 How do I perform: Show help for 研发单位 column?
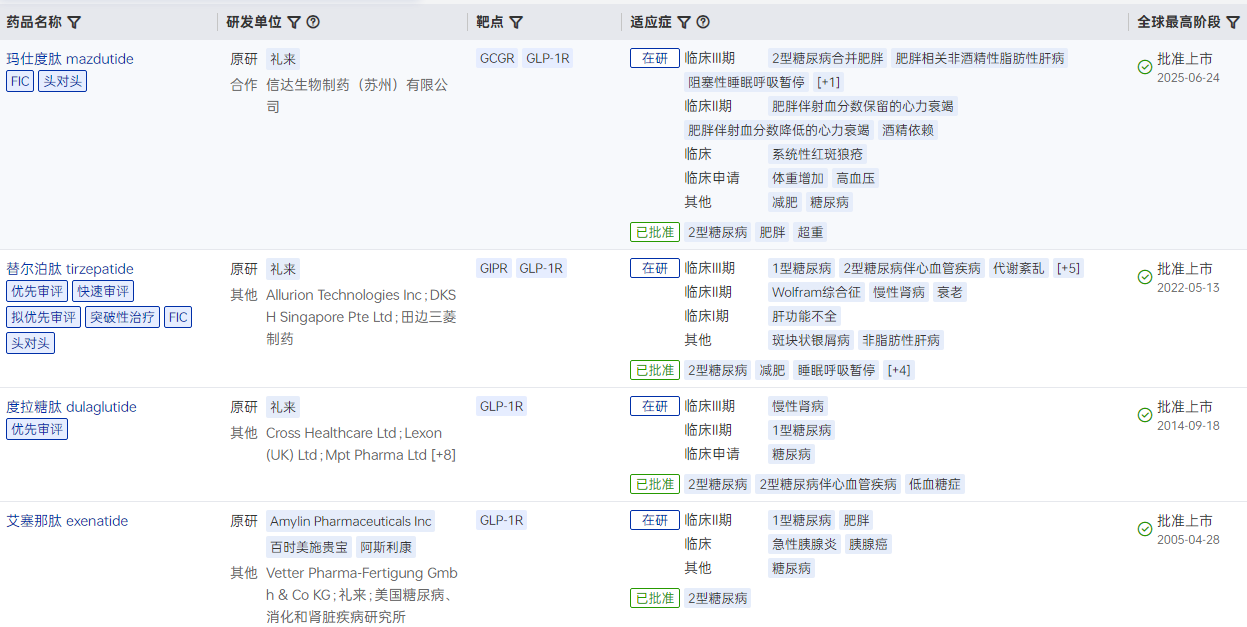point(313,22)
